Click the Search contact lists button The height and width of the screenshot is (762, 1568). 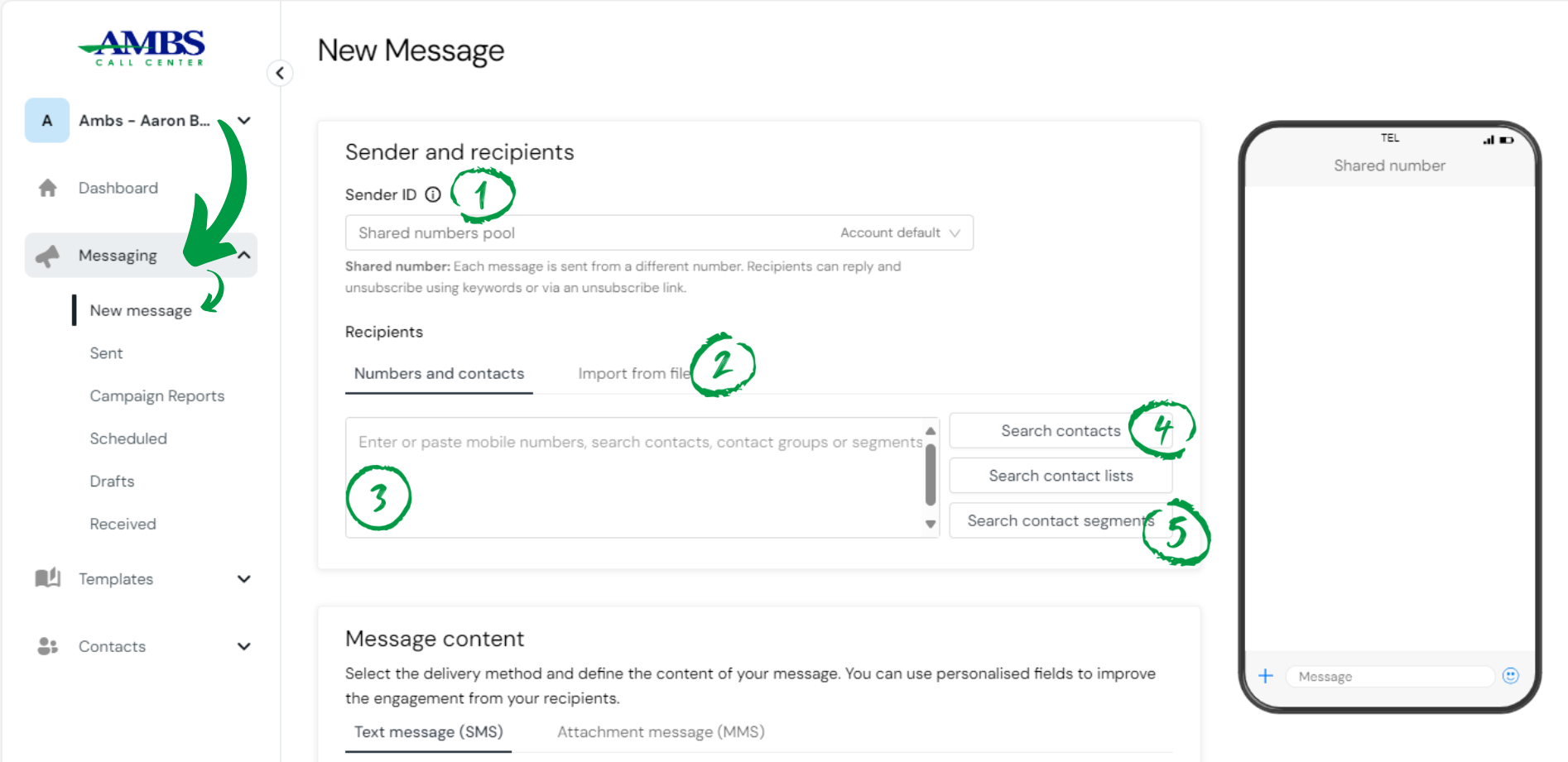1061,476
